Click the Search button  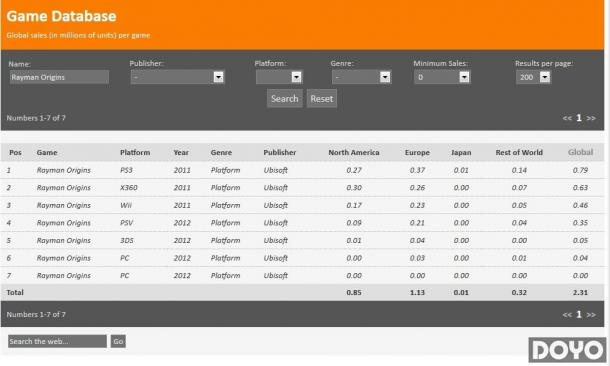point(285,98)
